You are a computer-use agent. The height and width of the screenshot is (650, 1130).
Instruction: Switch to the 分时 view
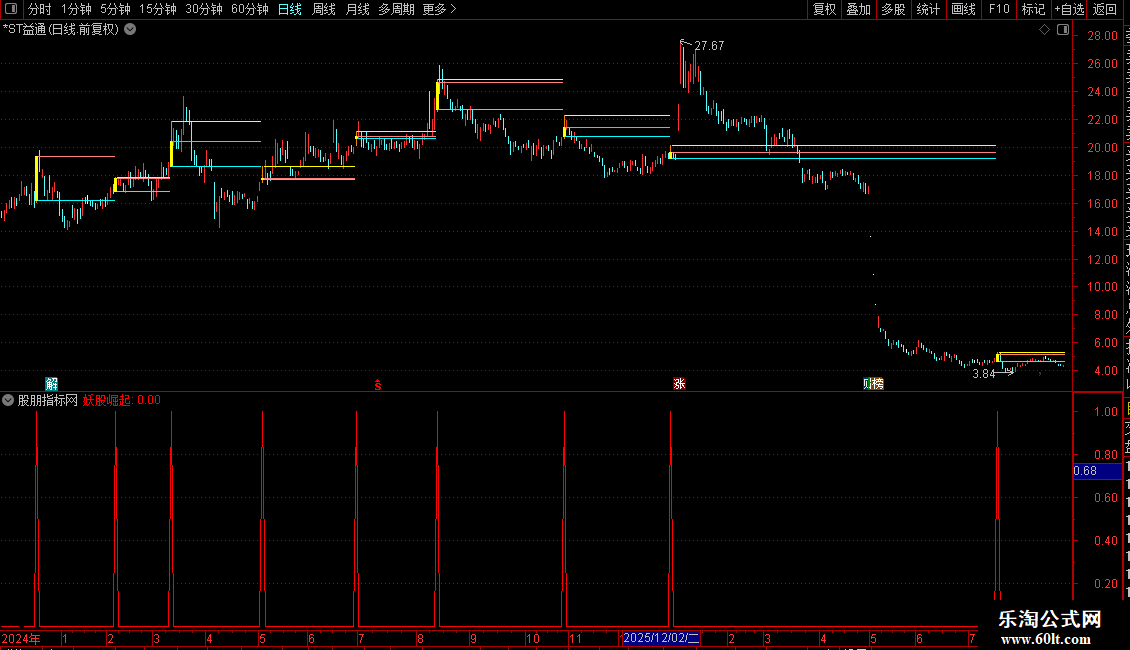point(40,9)
